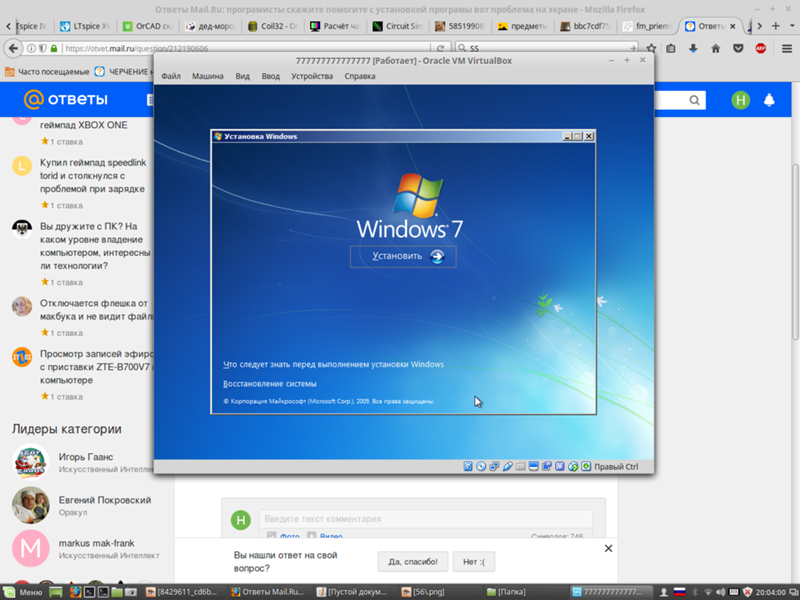Screen dimensions: 800x600
Task: Switch to the OrCAD browser tab
Action: (x=148, y=26)
